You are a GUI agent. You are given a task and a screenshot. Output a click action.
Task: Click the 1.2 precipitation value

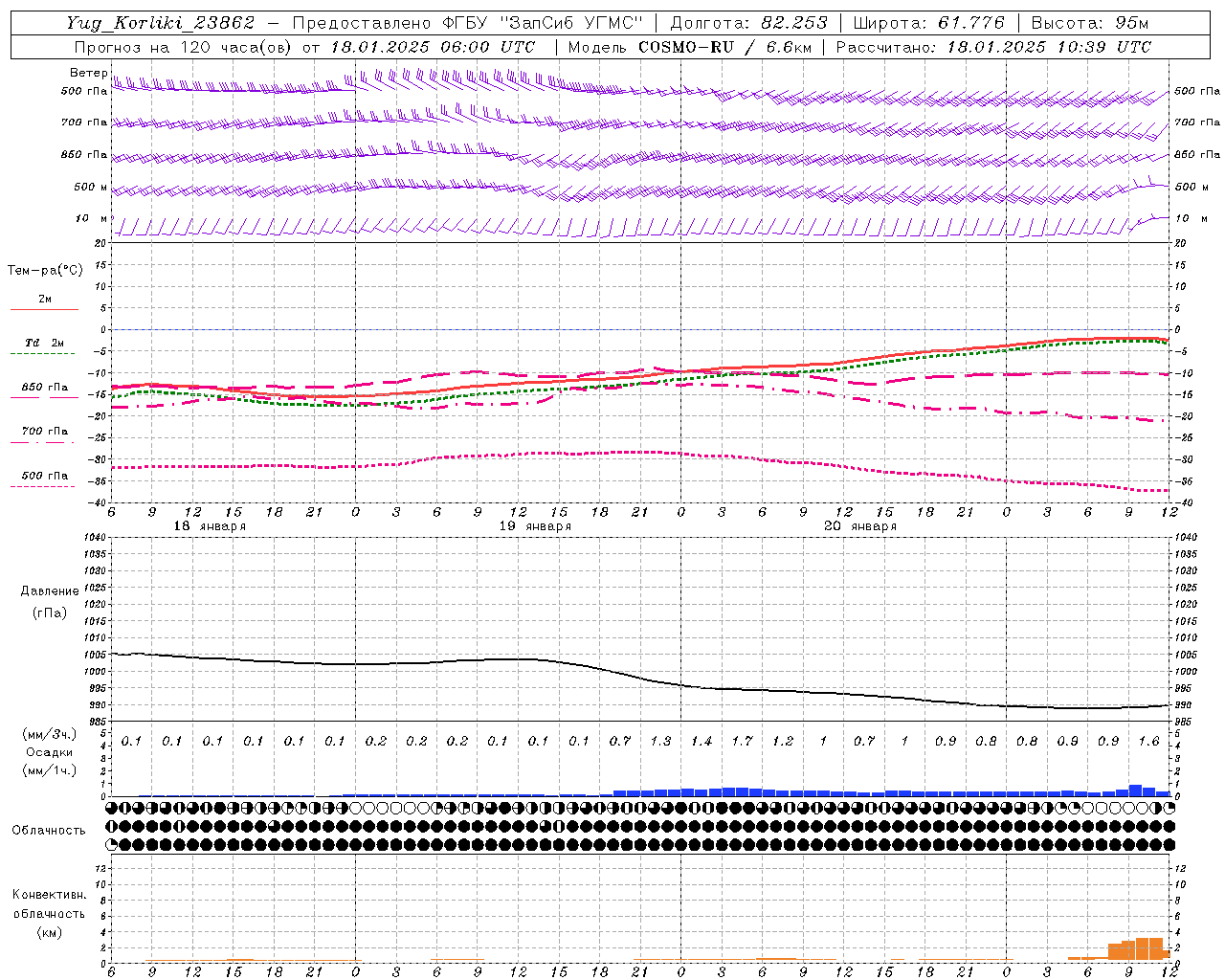click(783, 741)
